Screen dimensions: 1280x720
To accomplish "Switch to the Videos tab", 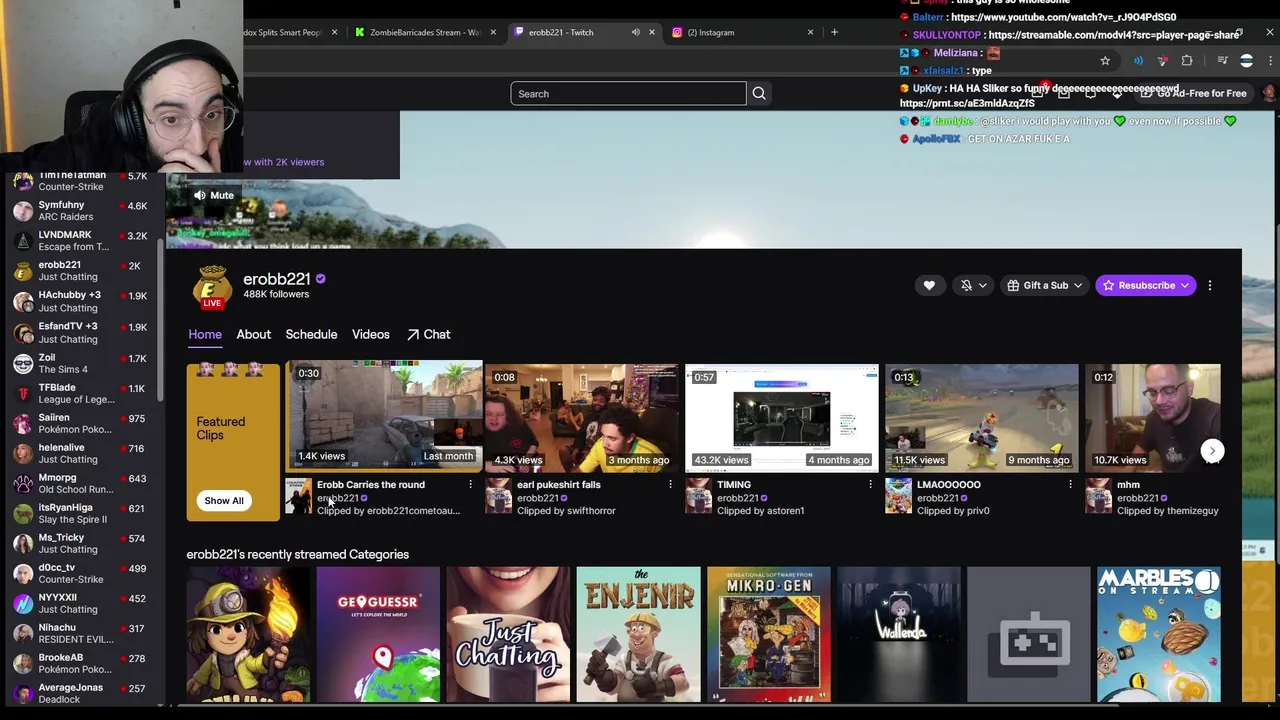I will coord(371,334).
